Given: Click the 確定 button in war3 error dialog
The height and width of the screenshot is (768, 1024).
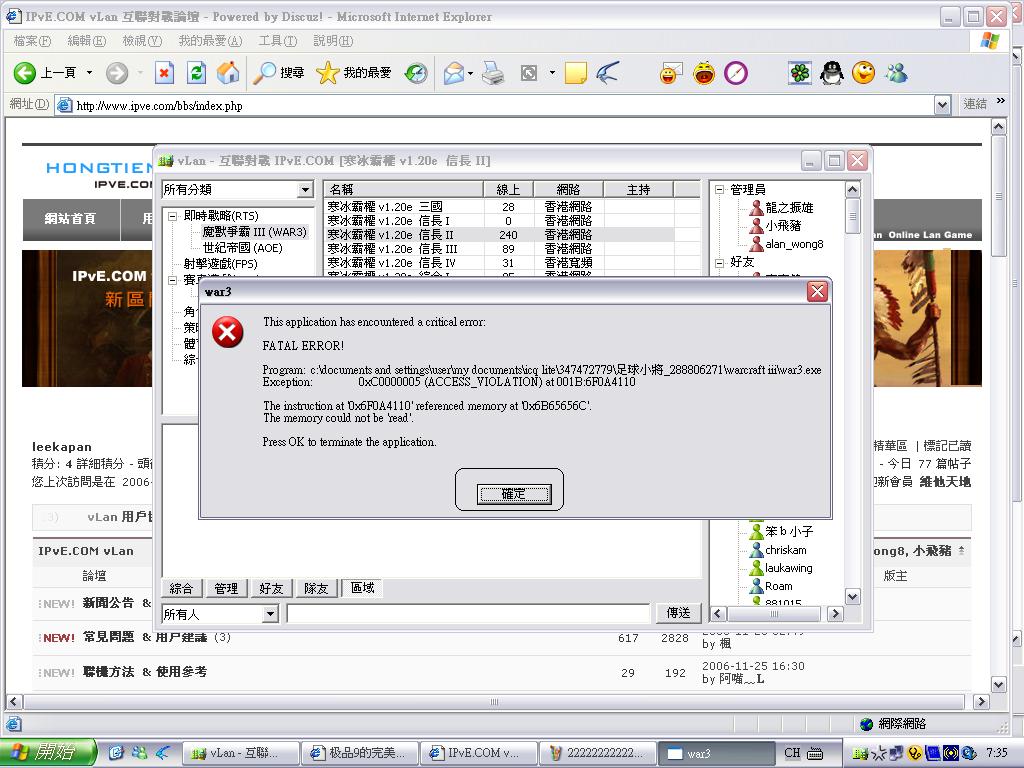Looking at the screenshot, I should pyautogui.click(x=513, y=494).
